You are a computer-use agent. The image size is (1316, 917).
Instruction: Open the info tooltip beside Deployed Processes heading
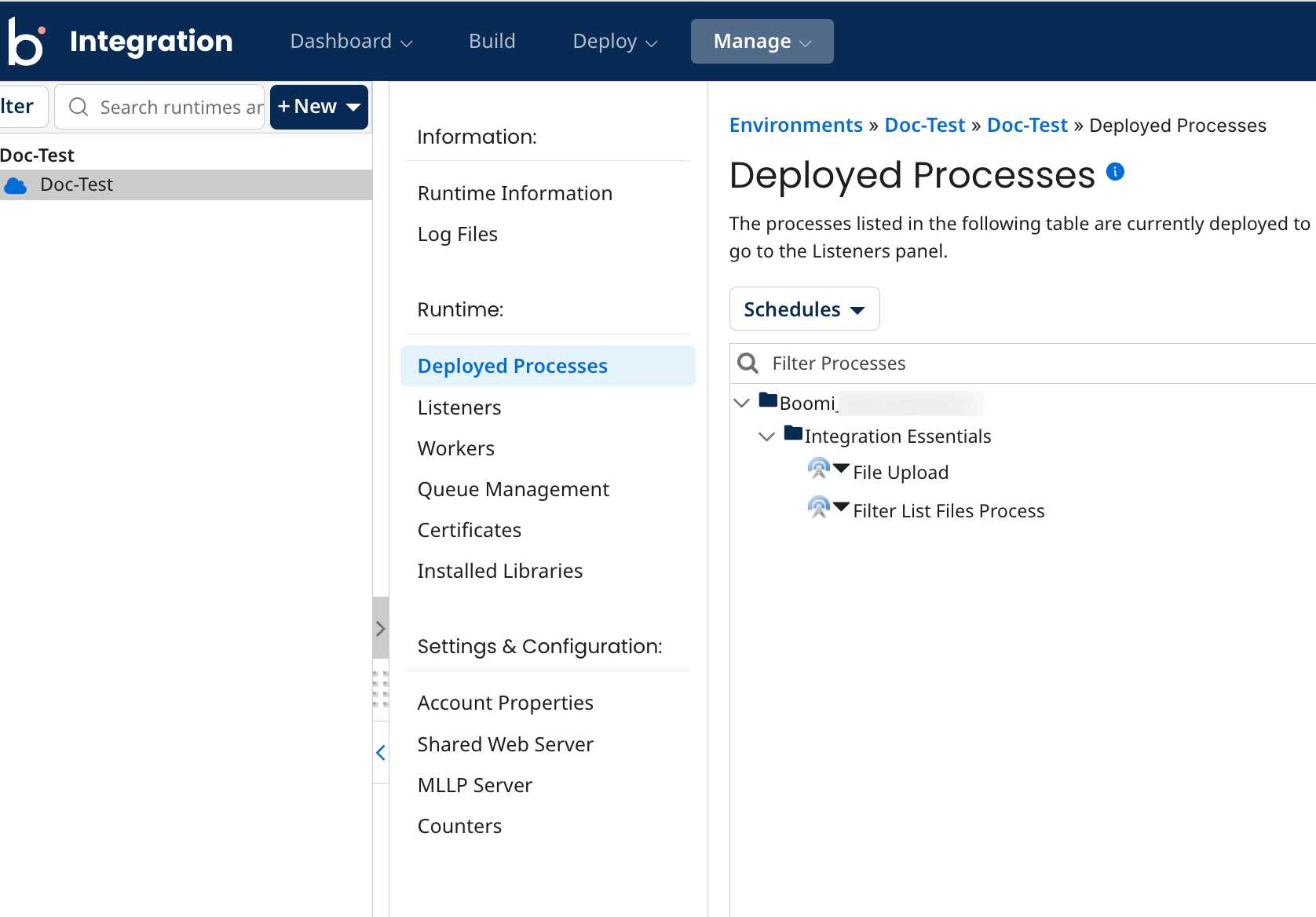click(x=1115, y=171)
